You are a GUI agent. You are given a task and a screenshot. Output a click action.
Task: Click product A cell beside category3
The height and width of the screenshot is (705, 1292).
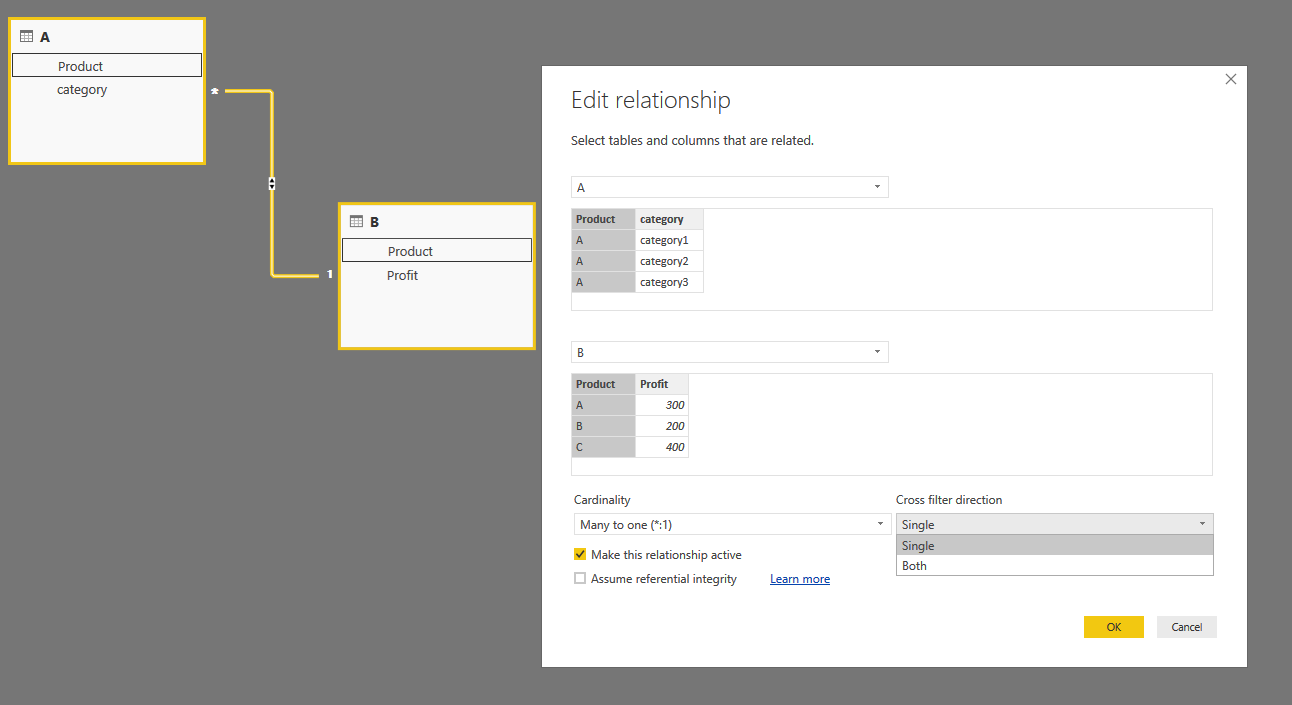pyautogui.click(x=603, y=282)
